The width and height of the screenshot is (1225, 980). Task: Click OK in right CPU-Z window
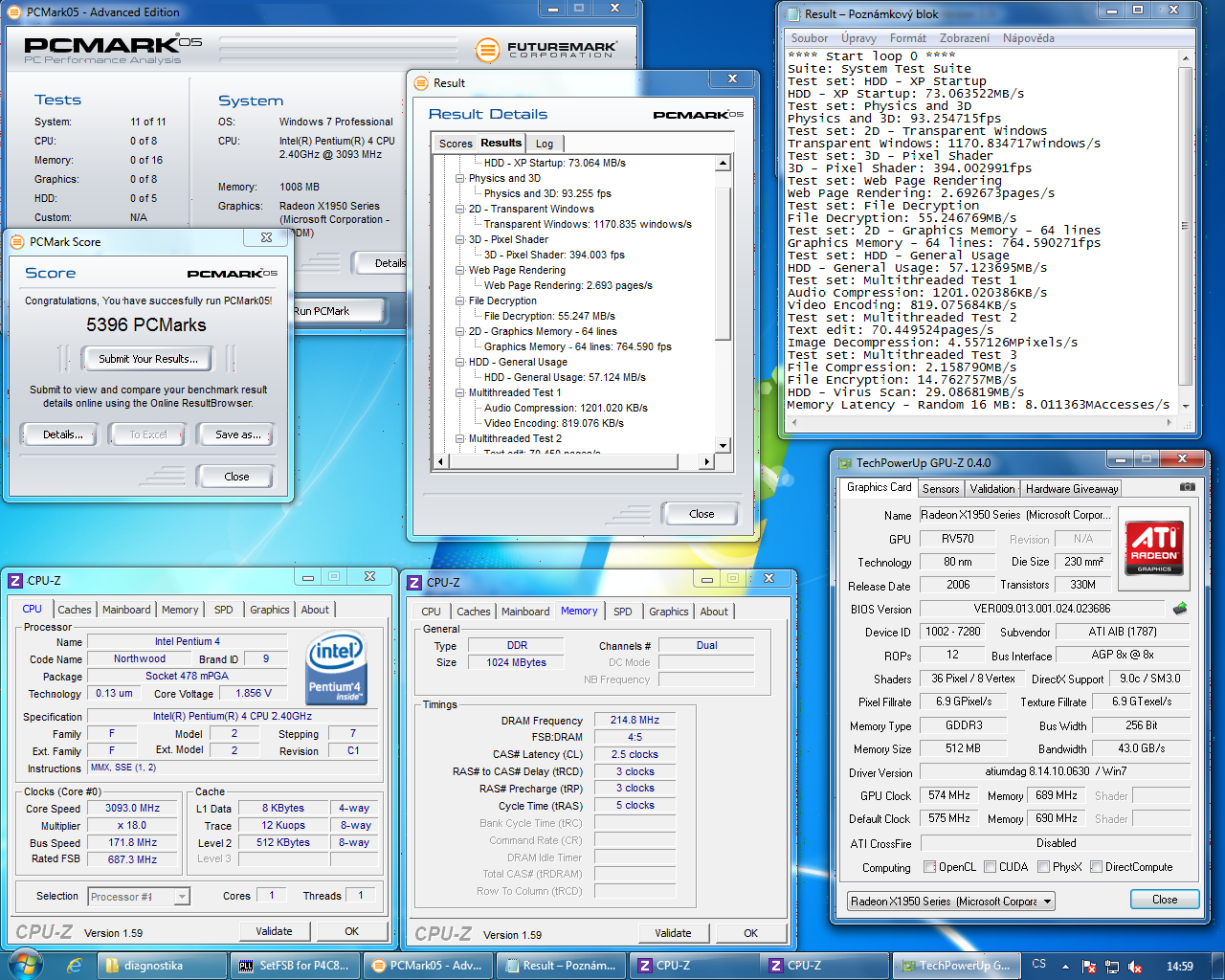[750, 933]
